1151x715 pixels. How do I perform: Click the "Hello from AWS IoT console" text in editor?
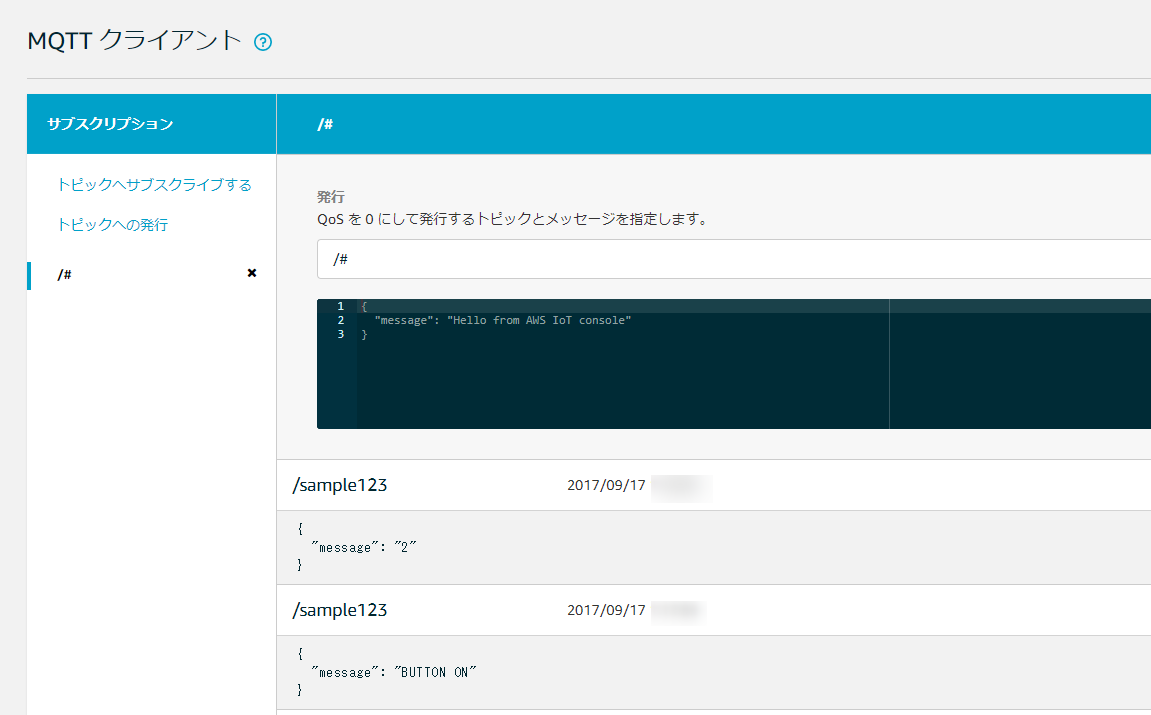coord(540,320)
